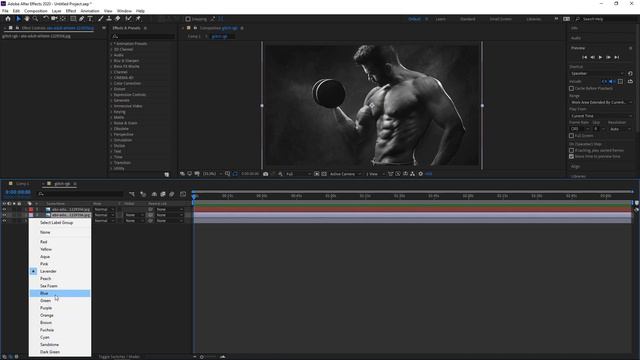Click the composition mini-flowchart icon in the timeline
640x360 pixels.
point(132,194)
